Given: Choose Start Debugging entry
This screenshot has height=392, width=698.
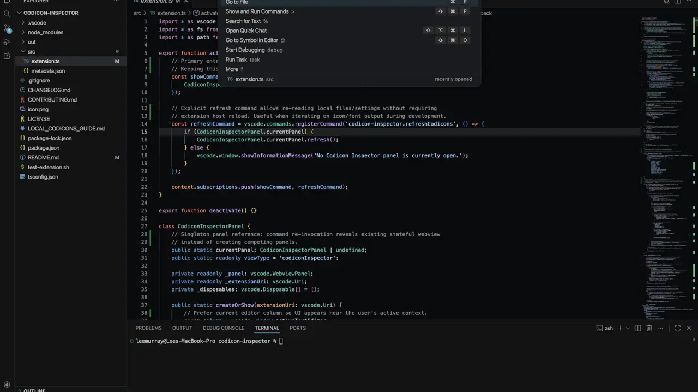Looking at the screenshot, I should (349, 50).
